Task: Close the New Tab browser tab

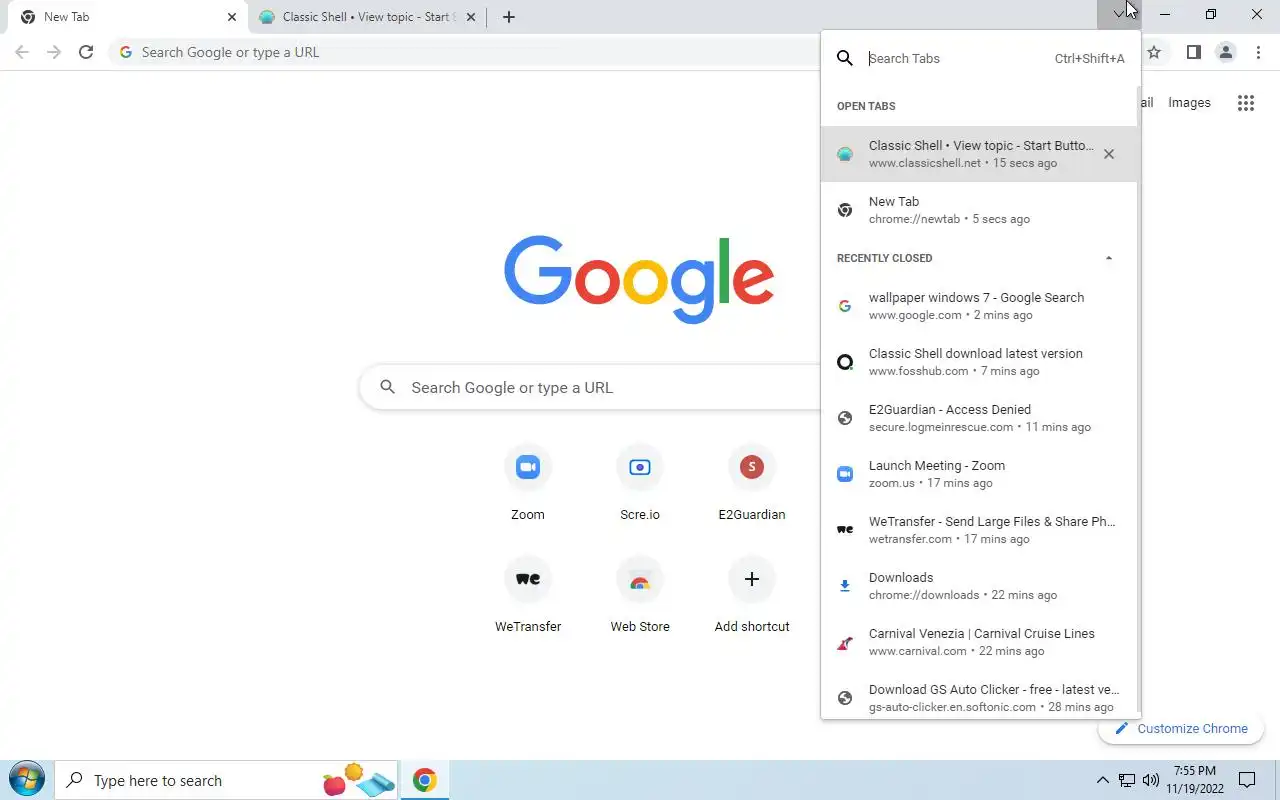Action: tap(232, 17)
